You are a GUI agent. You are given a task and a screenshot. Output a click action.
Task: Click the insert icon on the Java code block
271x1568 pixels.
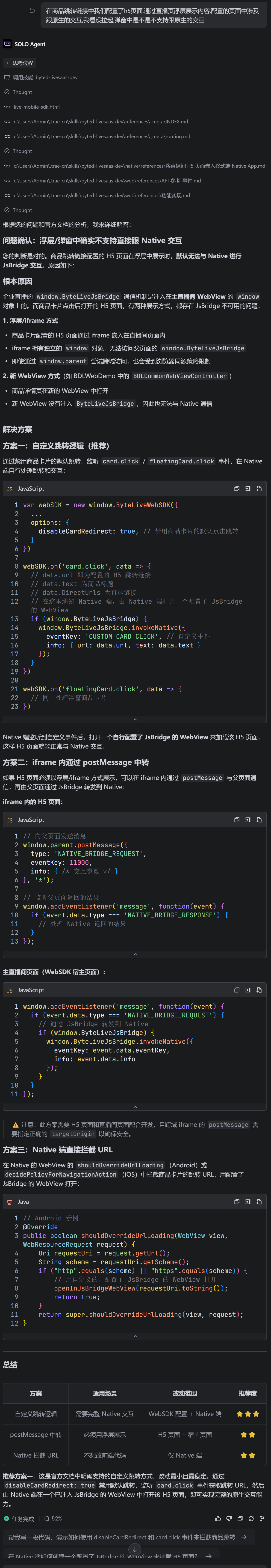pyautogui.click(x=248, y=1202)
